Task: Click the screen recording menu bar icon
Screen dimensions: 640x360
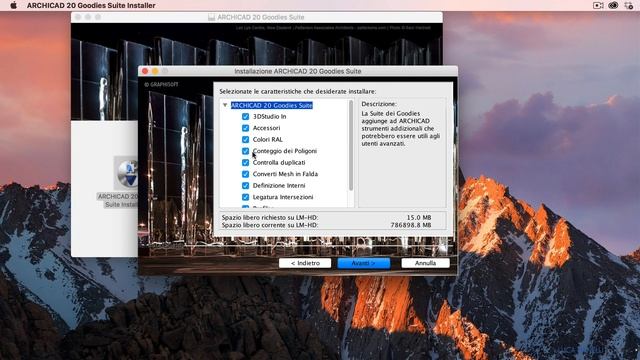Action: 598,5
